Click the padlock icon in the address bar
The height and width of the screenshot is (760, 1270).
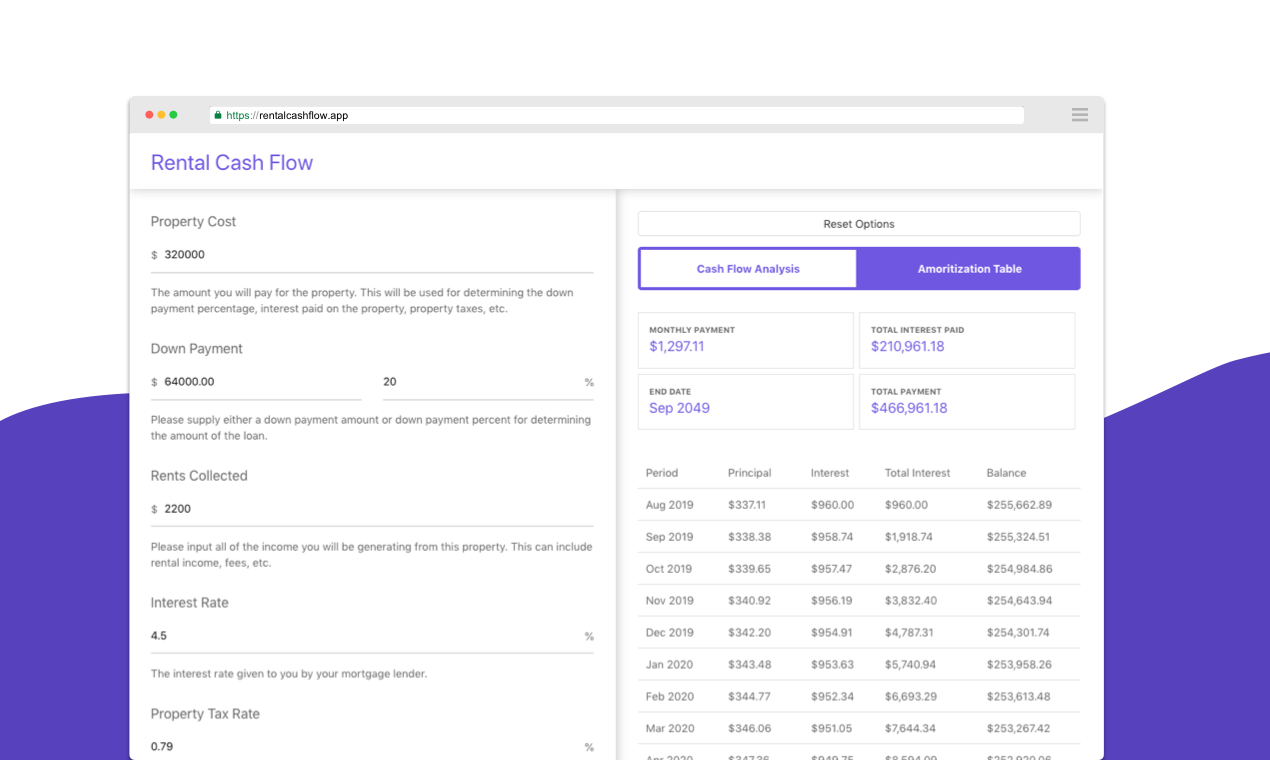(217, 114)
